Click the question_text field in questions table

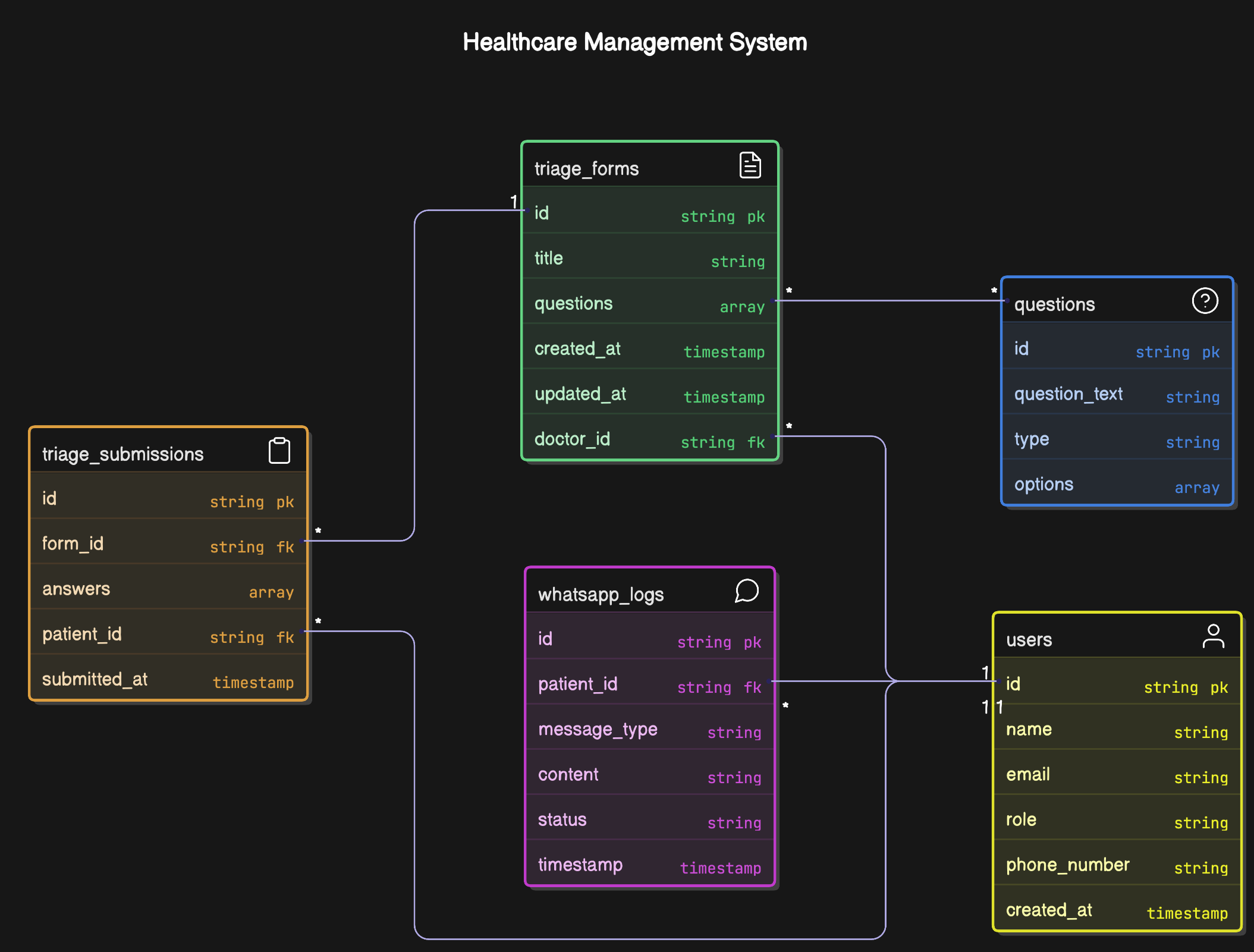tap(1117, 394)
